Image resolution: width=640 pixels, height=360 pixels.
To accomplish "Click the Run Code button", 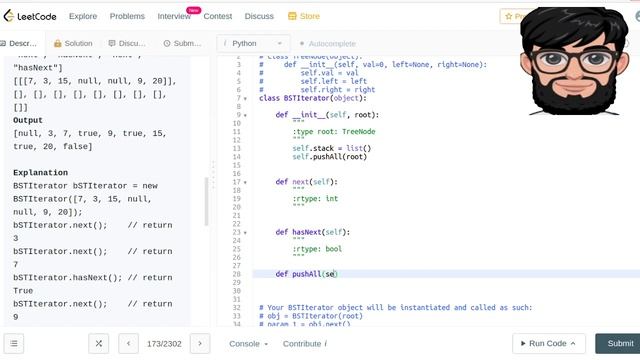I will (549, 344).
